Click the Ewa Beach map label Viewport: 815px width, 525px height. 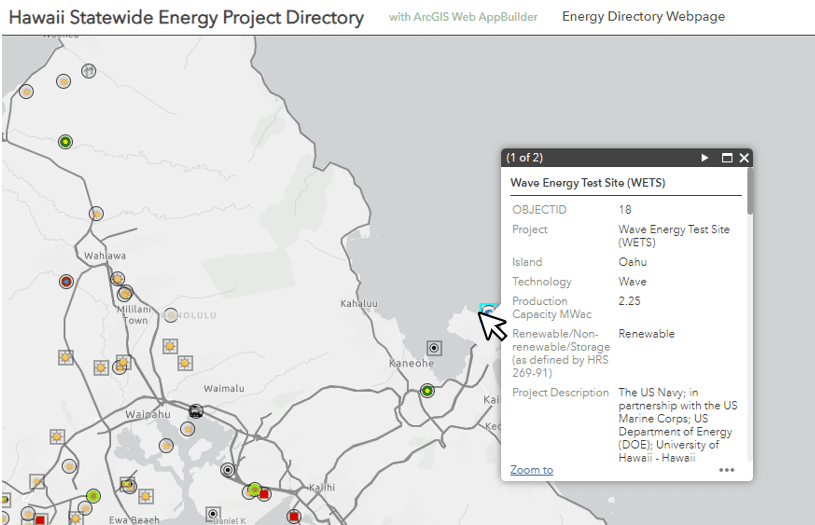pos(134,520)
